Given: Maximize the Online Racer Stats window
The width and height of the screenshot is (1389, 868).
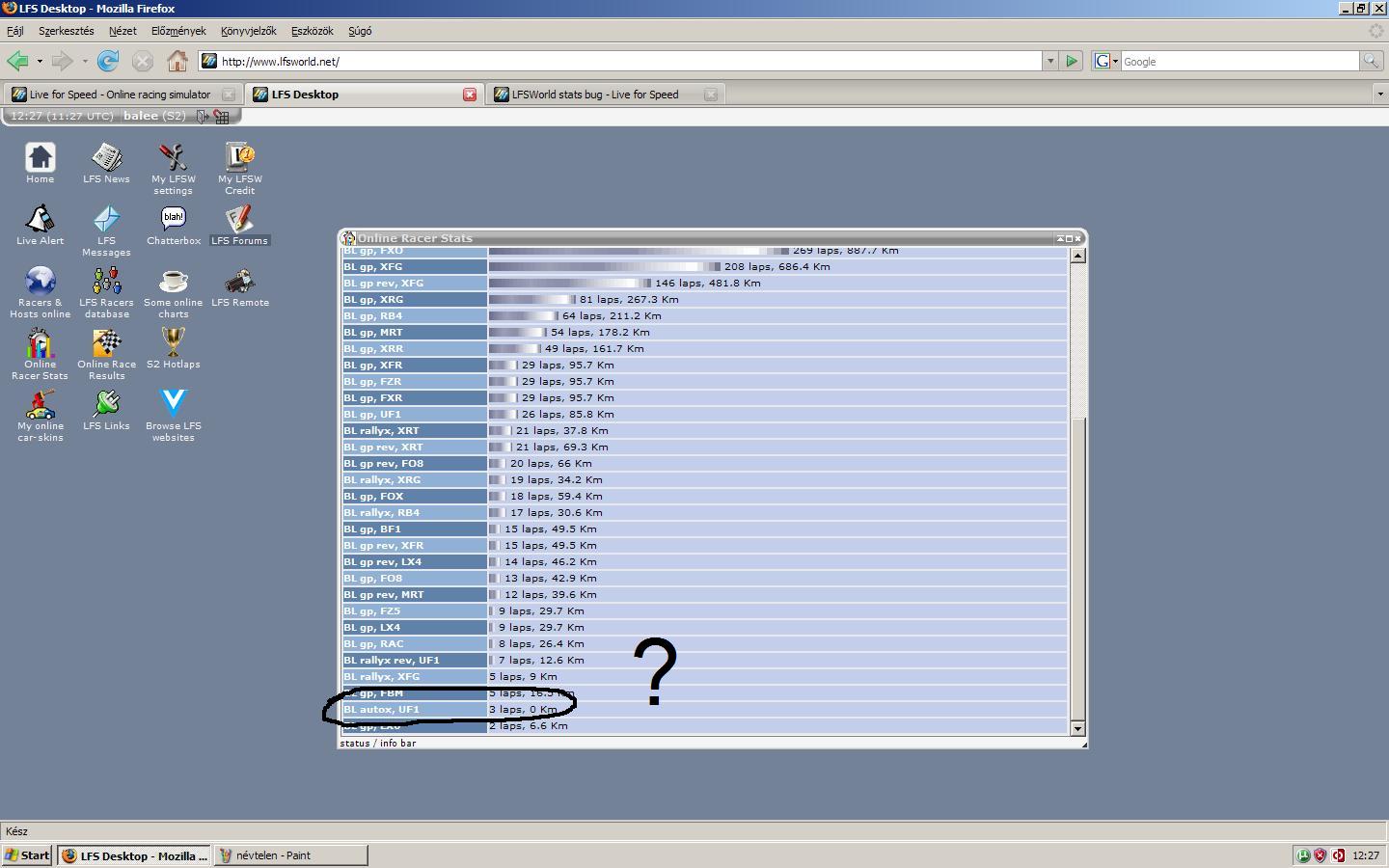Looking at the screenshot, I should coord(1069,238).
